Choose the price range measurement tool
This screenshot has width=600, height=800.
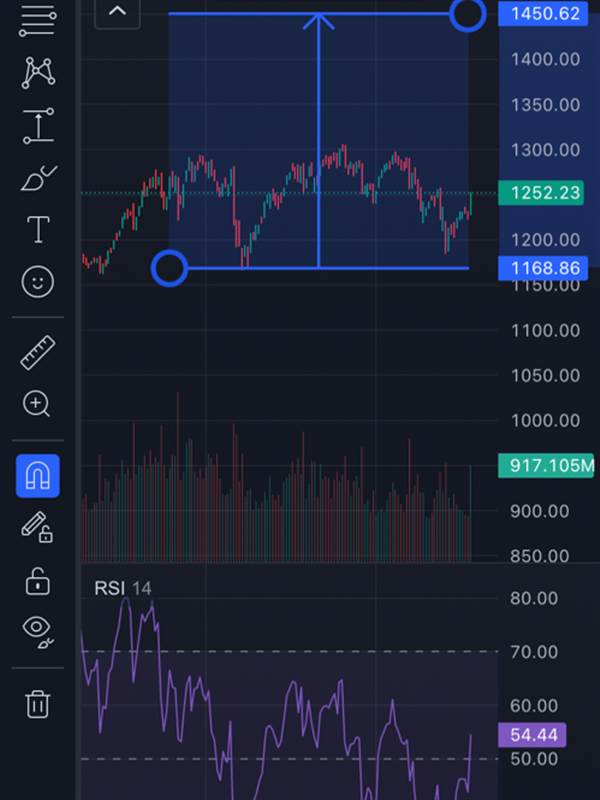tap(38, 125)
